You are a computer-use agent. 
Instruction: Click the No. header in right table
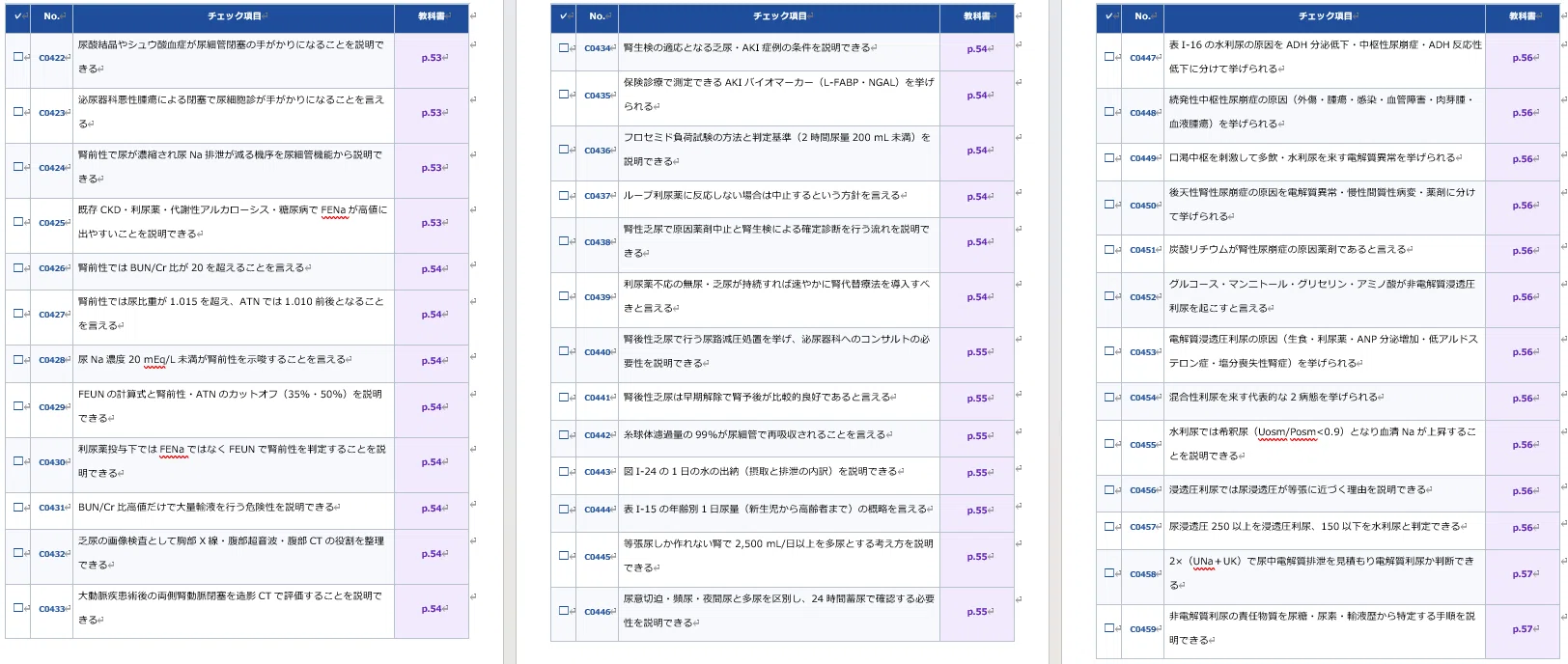(x=1142, y=16)
